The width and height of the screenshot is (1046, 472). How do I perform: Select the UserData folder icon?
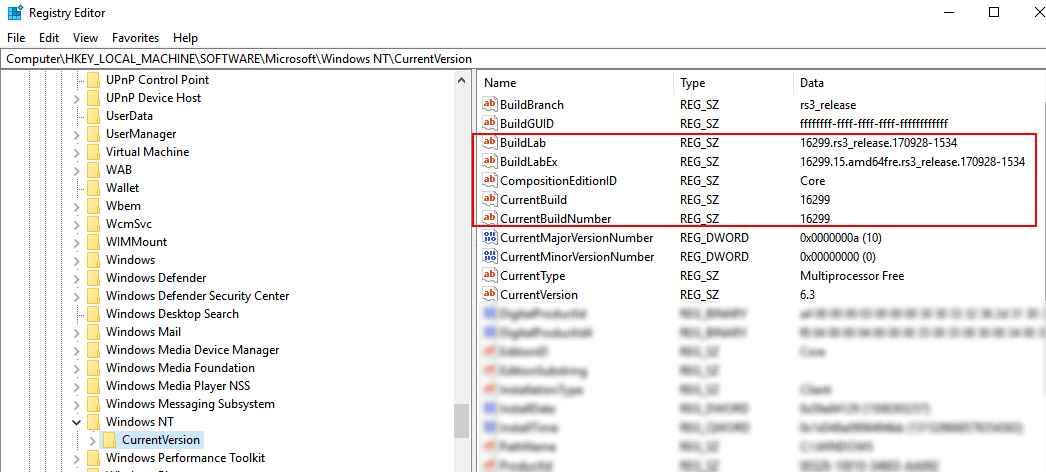(x=93, y=116)
